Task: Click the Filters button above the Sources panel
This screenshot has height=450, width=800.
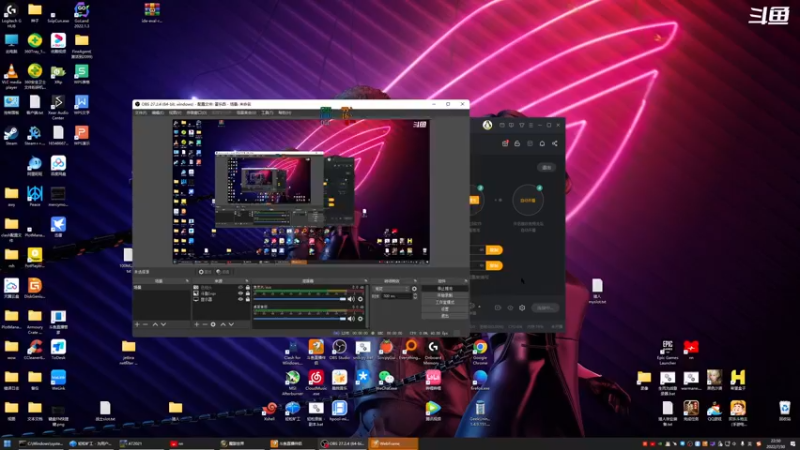Action: click(x=222, y=272)
